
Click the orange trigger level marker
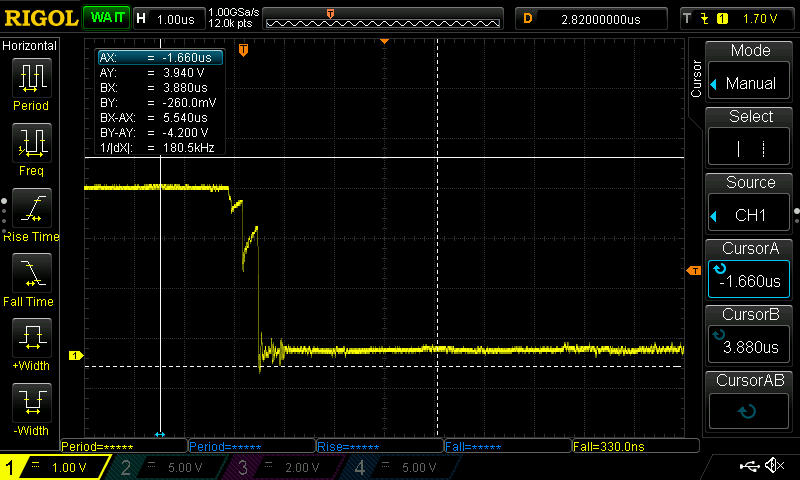(x=692, y=271)
